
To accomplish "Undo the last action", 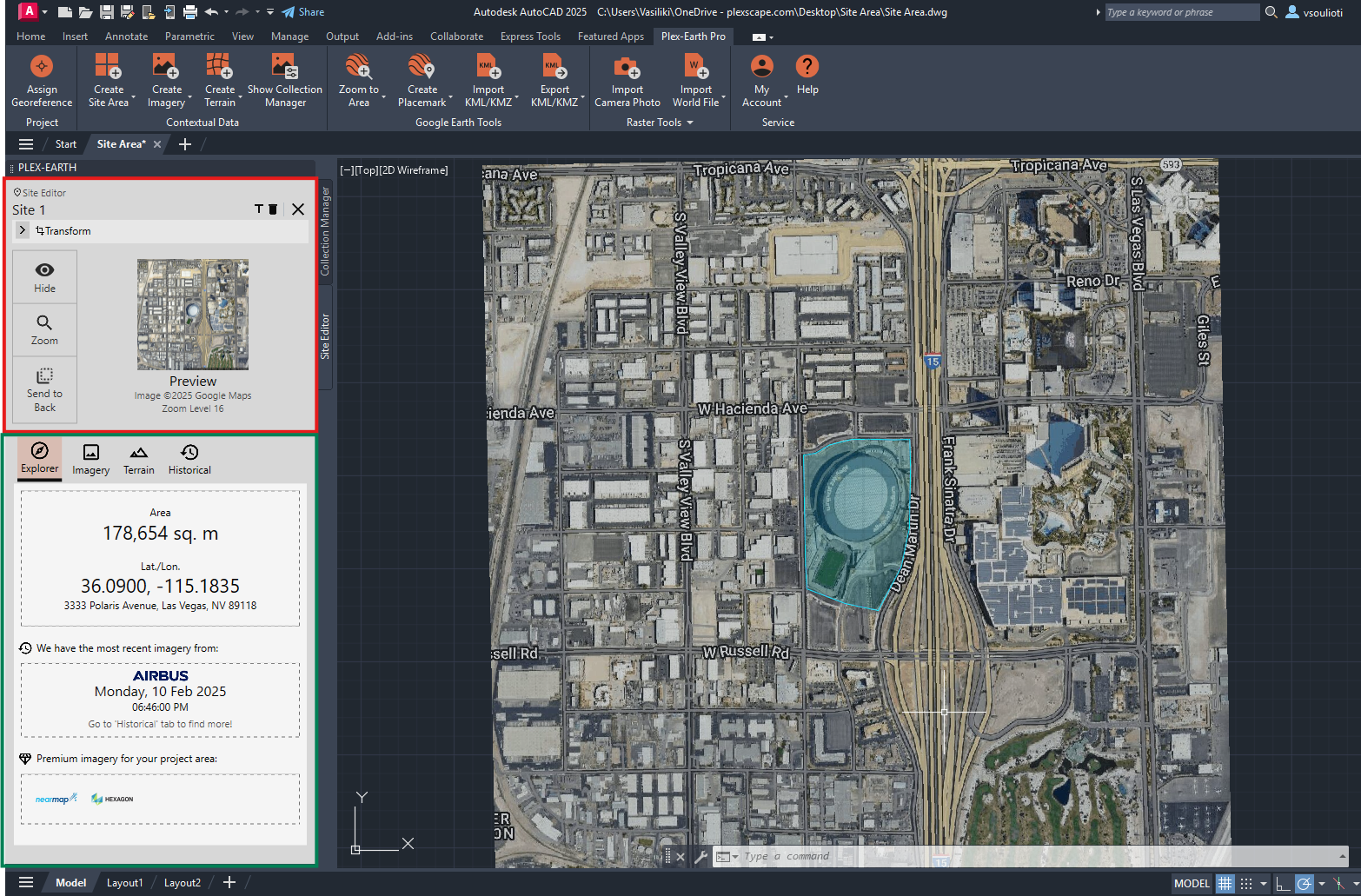I will [211, 12].
